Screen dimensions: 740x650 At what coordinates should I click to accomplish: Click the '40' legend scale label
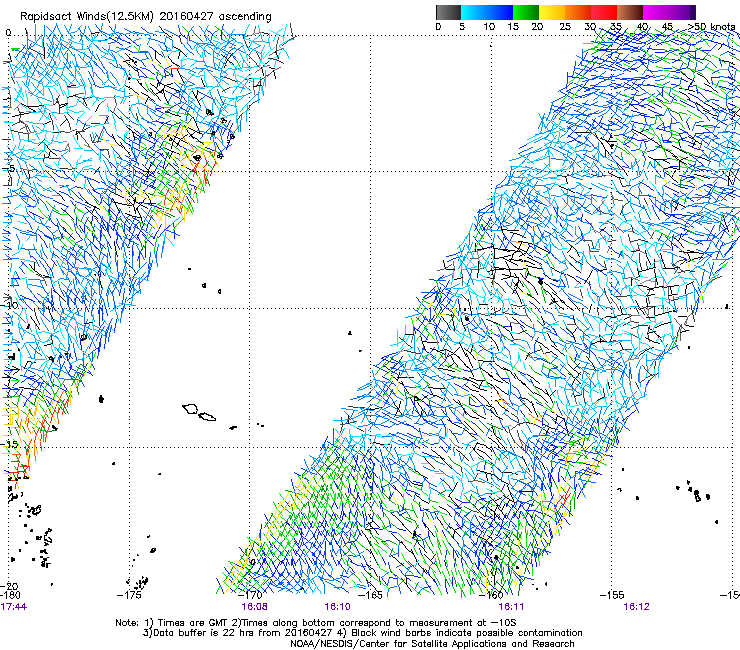tap(642, 26)
